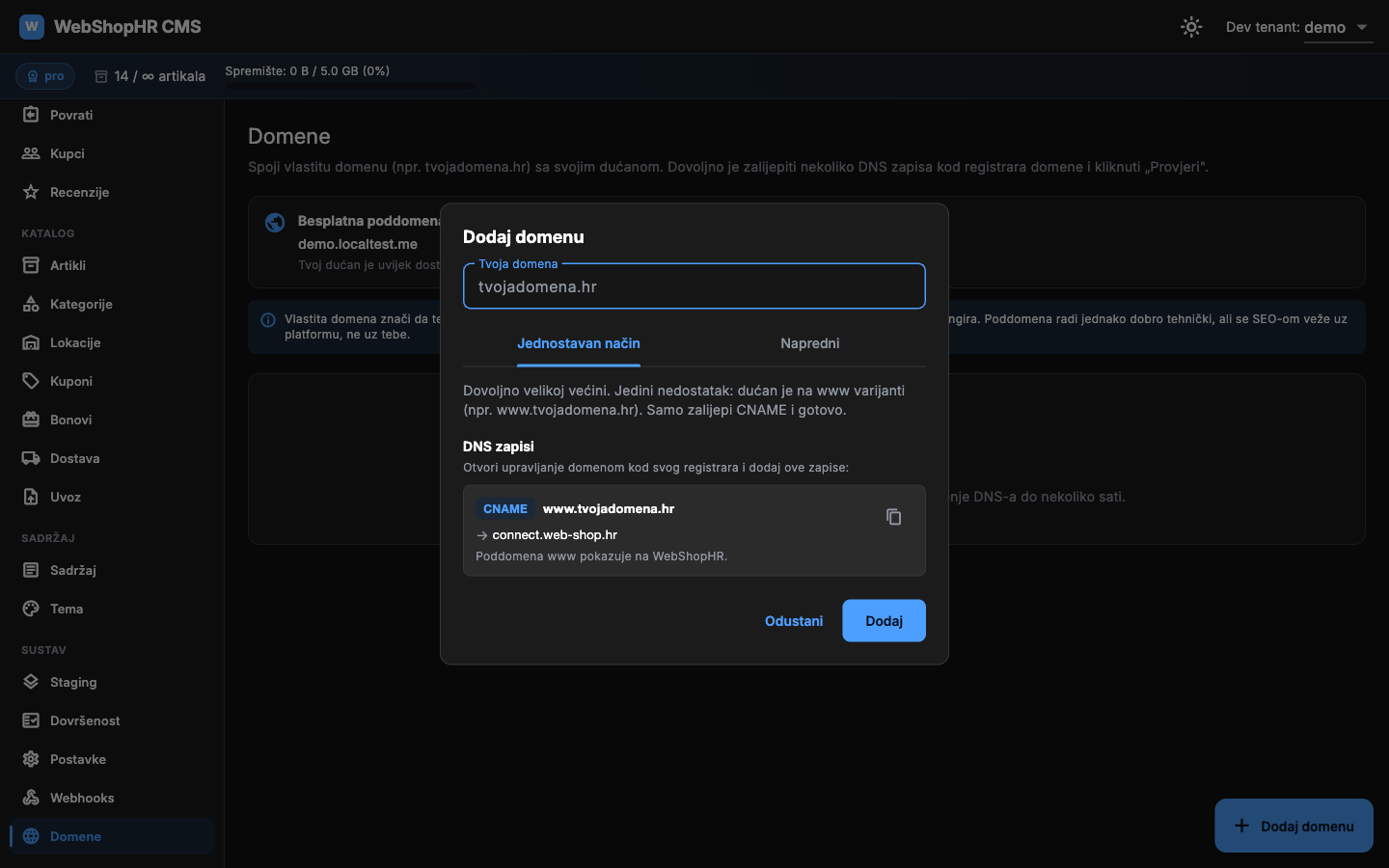The width and height of the screenshot is (1389, 868).
Task: Open Webhooks in the sidebar
Action: (x=112, y=798)
